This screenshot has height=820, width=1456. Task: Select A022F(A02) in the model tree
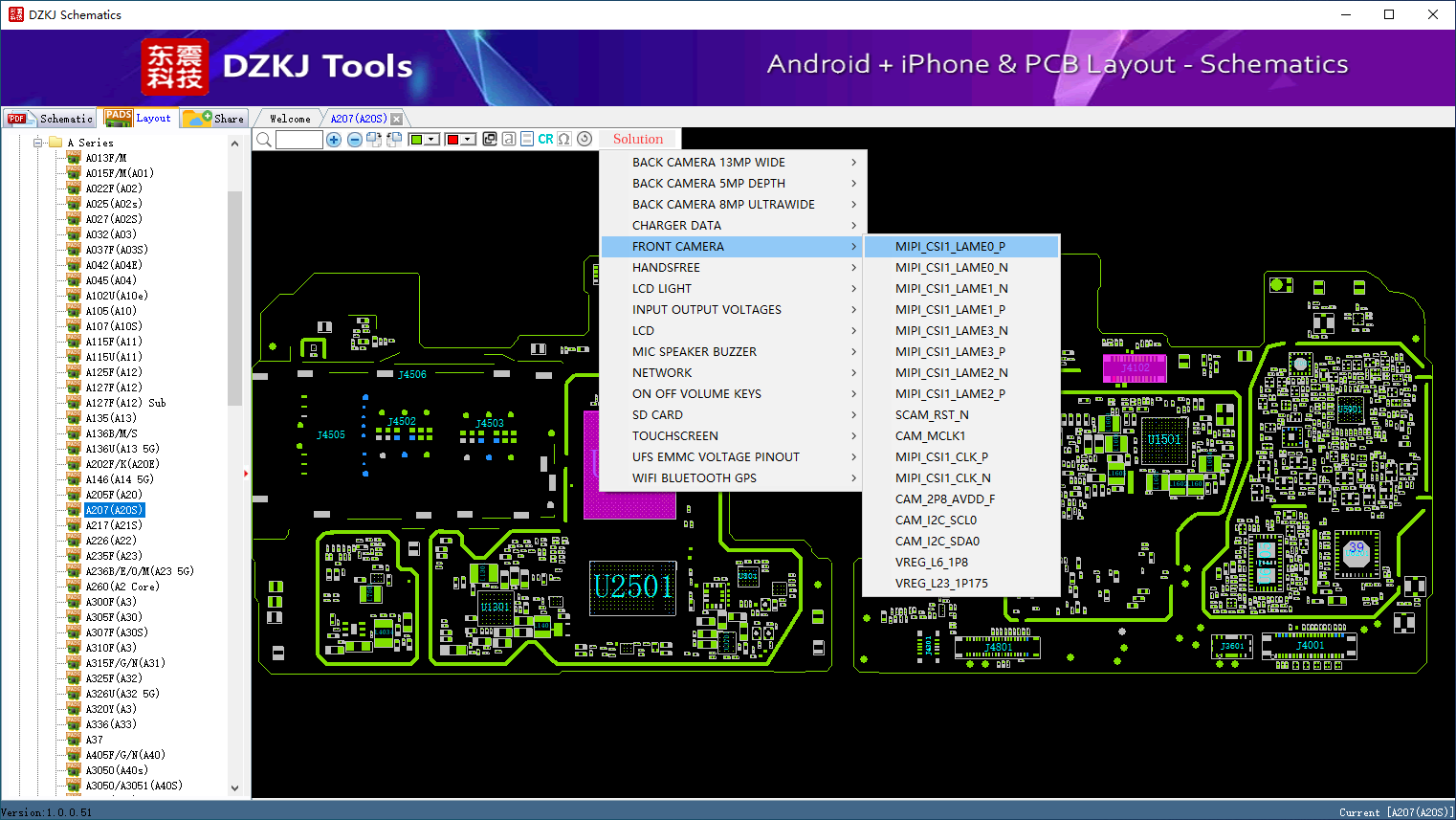[x=114, y=188]
